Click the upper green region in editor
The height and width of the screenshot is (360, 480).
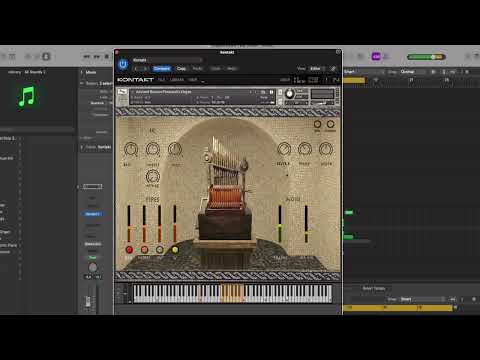pyautogui.click(x=349, y=212)
